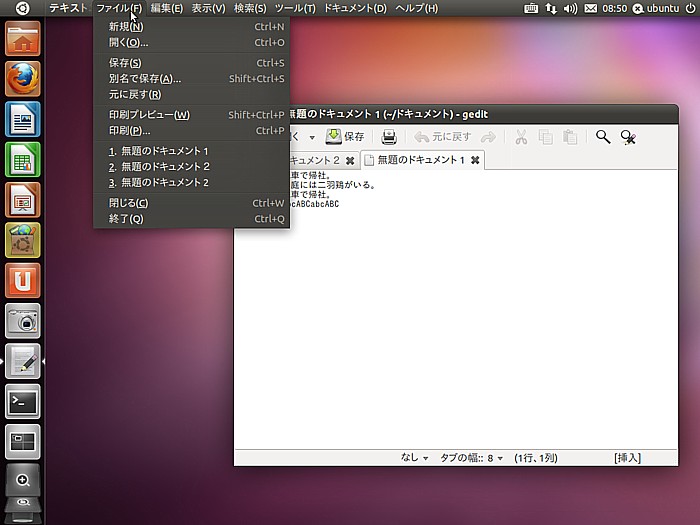The width and height of the screenshot is (700, 525).
Task: Select 新規(N) from the File menu
Action: (x=192, y=27)
